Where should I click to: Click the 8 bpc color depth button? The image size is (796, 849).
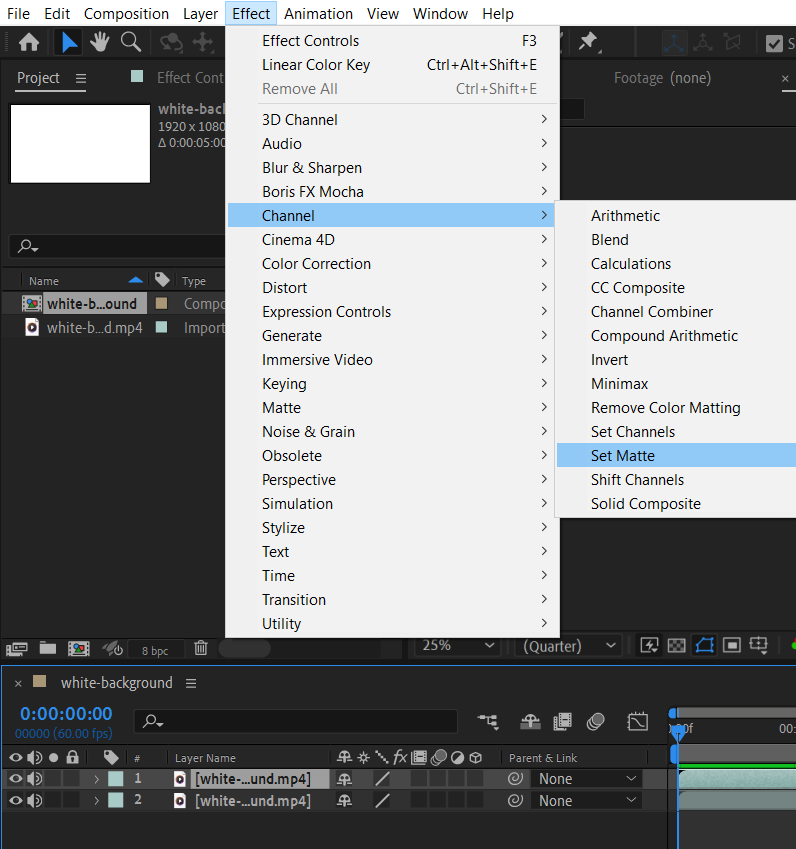(155, 650)
